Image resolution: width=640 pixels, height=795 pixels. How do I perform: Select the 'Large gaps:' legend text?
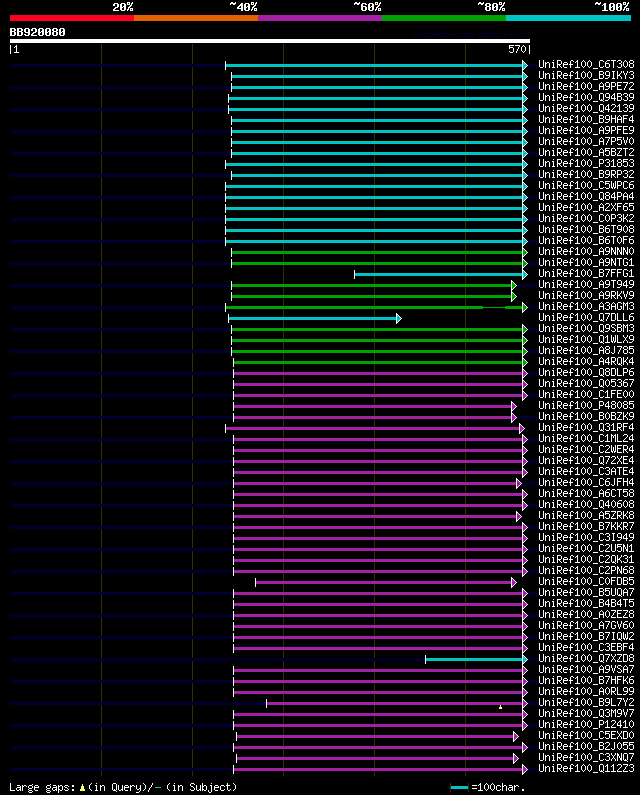[42, 787]
